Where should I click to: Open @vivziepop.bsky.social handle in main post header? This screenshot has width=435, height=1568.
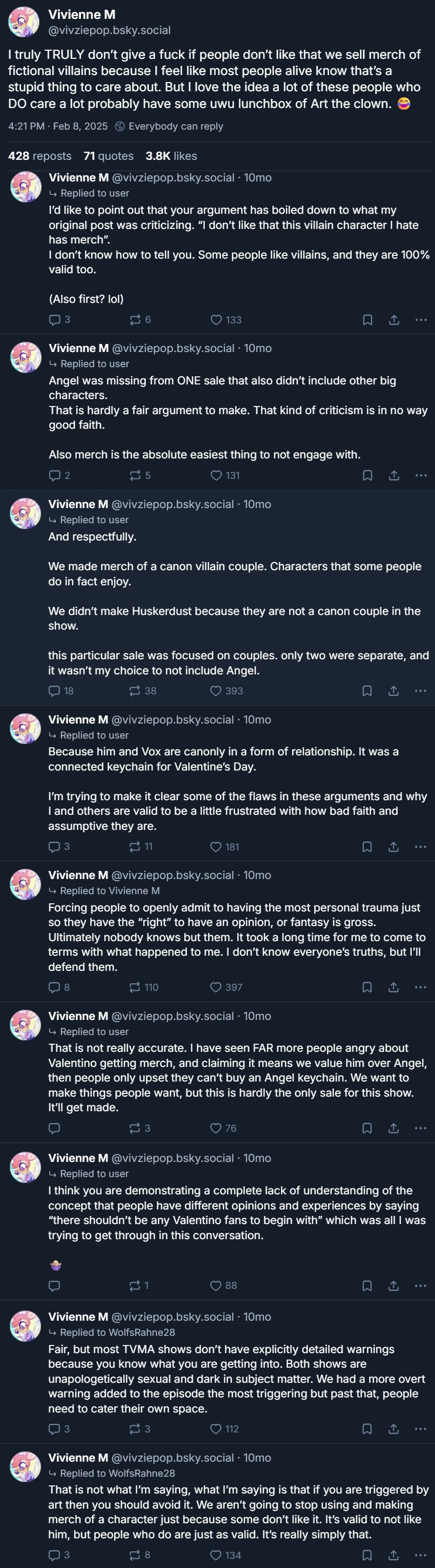point(110,30)
